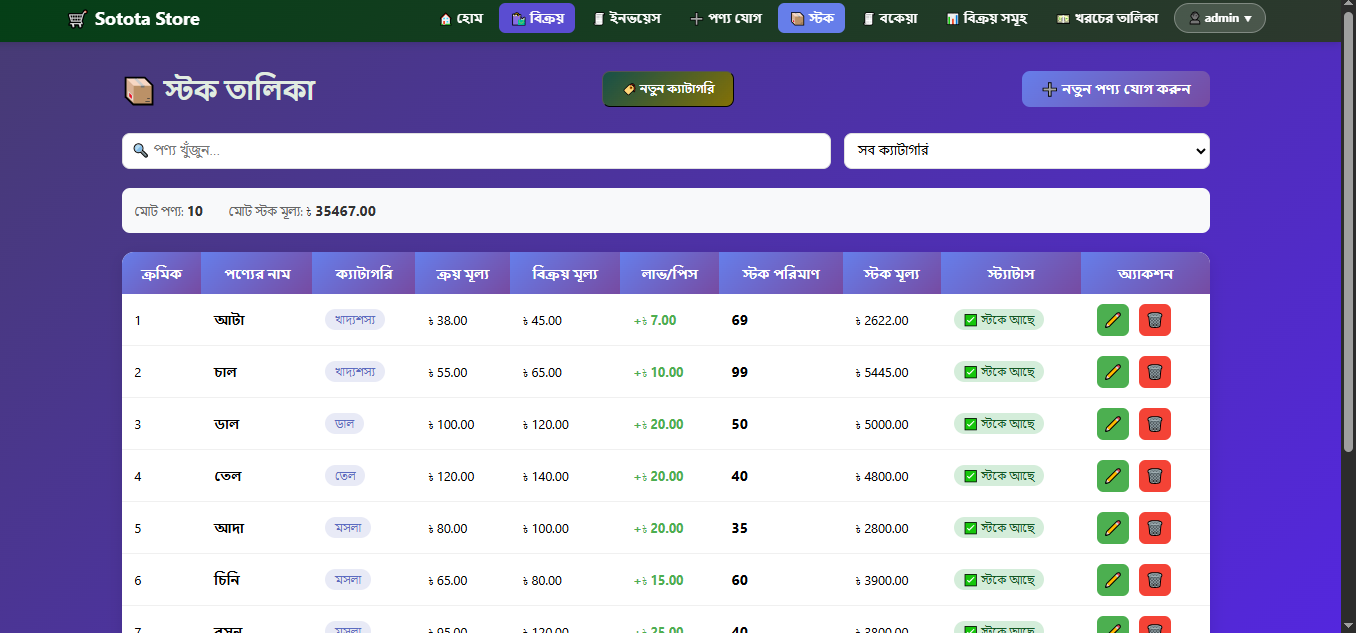Open the সব ক্যাটাগরি filter dropdown
Screen dimensions: 1356x633
pyautogui.click(x=1027, y=151)
